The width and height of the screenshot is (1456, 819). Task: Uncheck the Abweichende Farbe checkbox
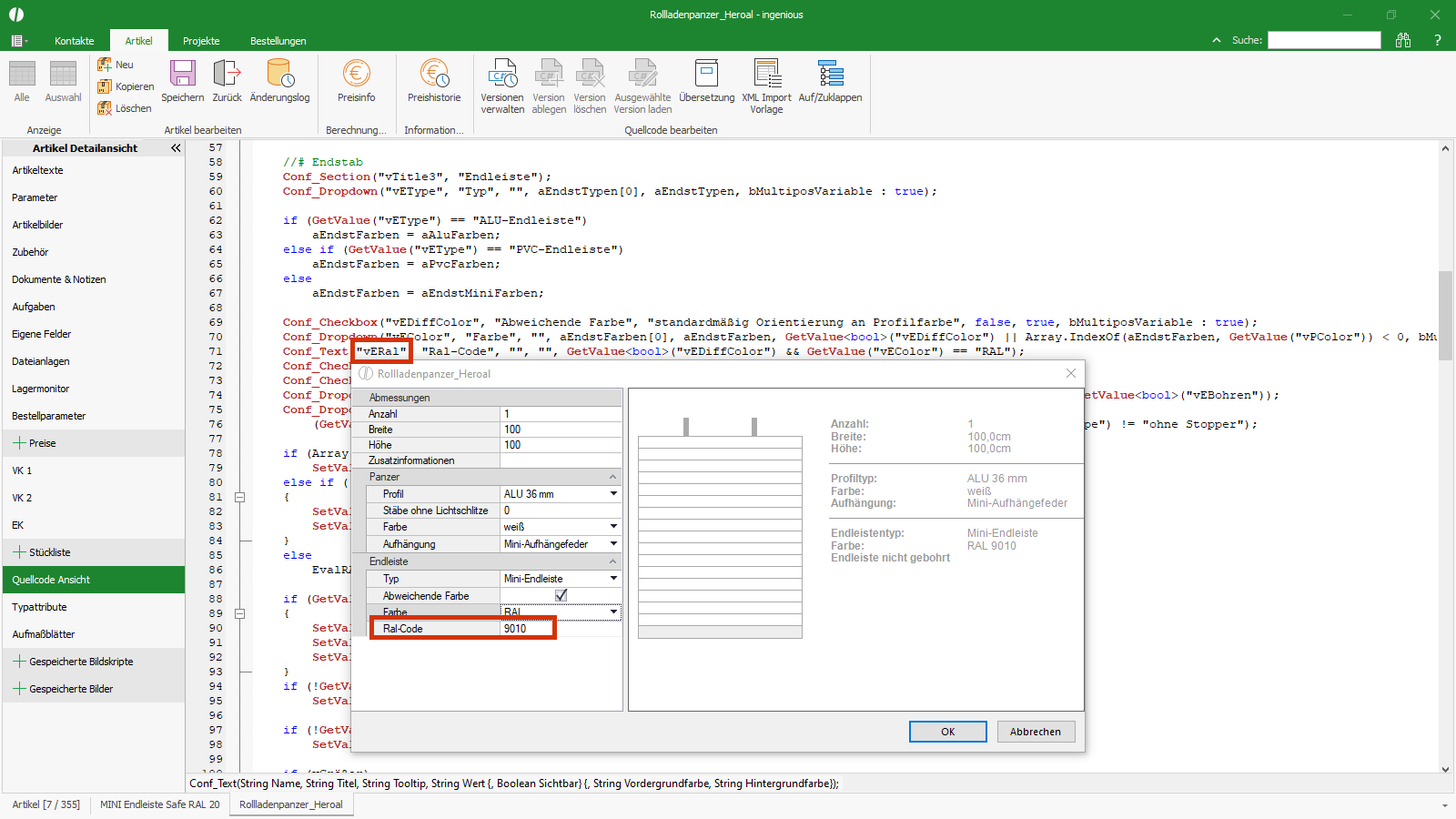561,595
